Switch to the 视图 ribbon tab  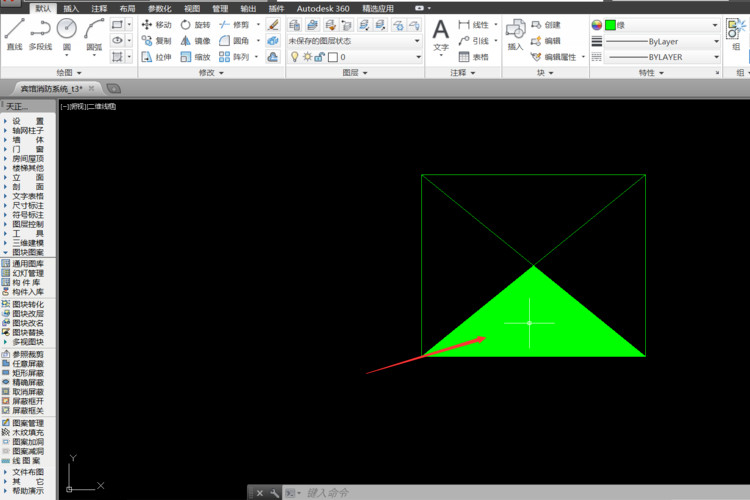pos(192,9)
